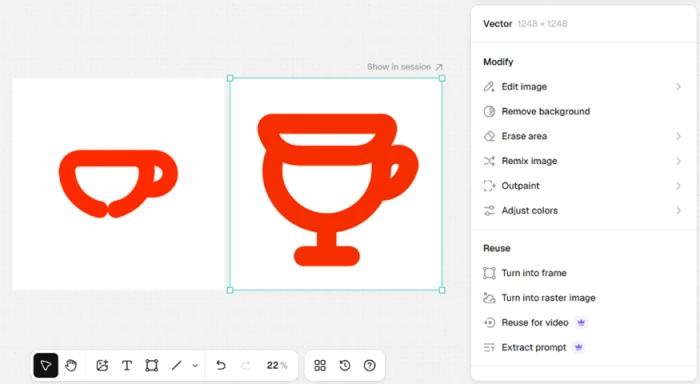Click the top-right selection handle
The height and width of the screenshot is (384, 700).
click(x=442, y=78)
